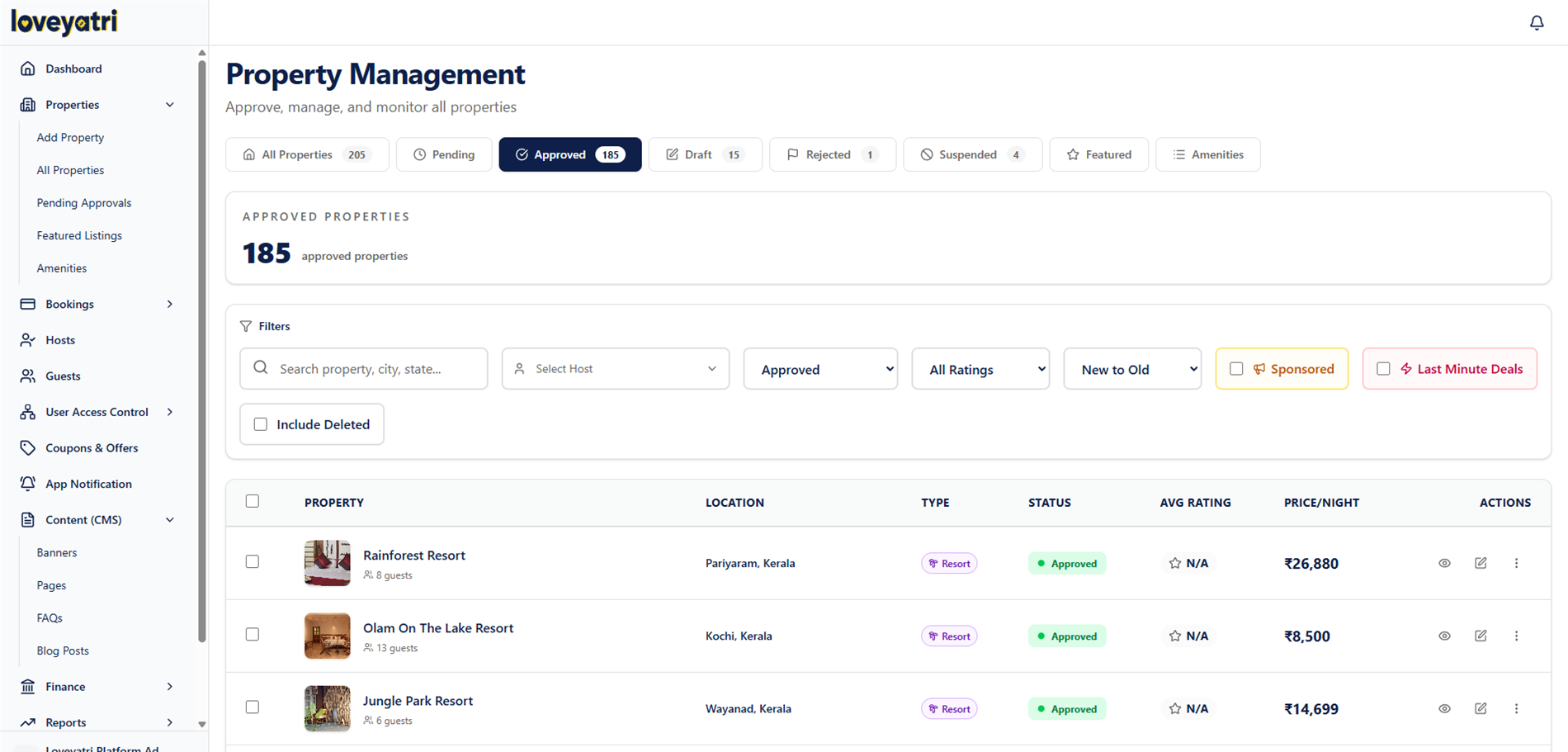Viewport: 1568px width, 752px height.
Task: Click the Coupons & Offers tag icon
Action: (x=28, y=447)
